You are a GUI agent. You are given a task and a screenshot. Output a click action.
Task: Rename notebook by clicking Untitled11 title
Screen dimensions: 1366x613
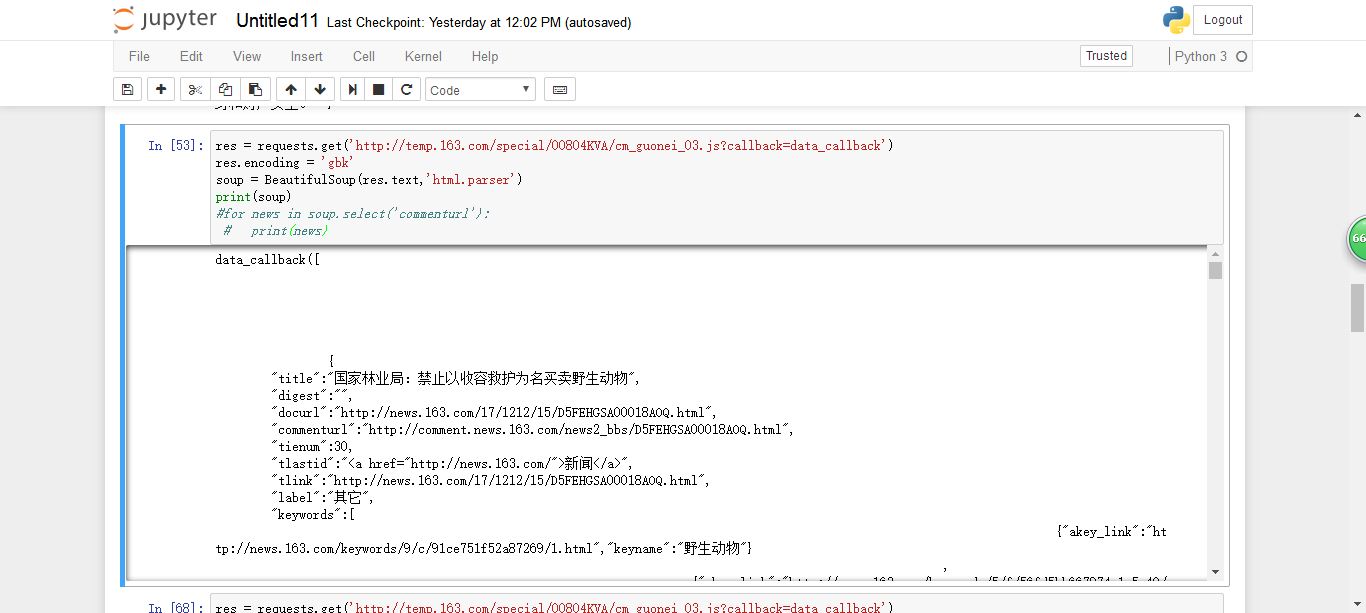(277, 21)
